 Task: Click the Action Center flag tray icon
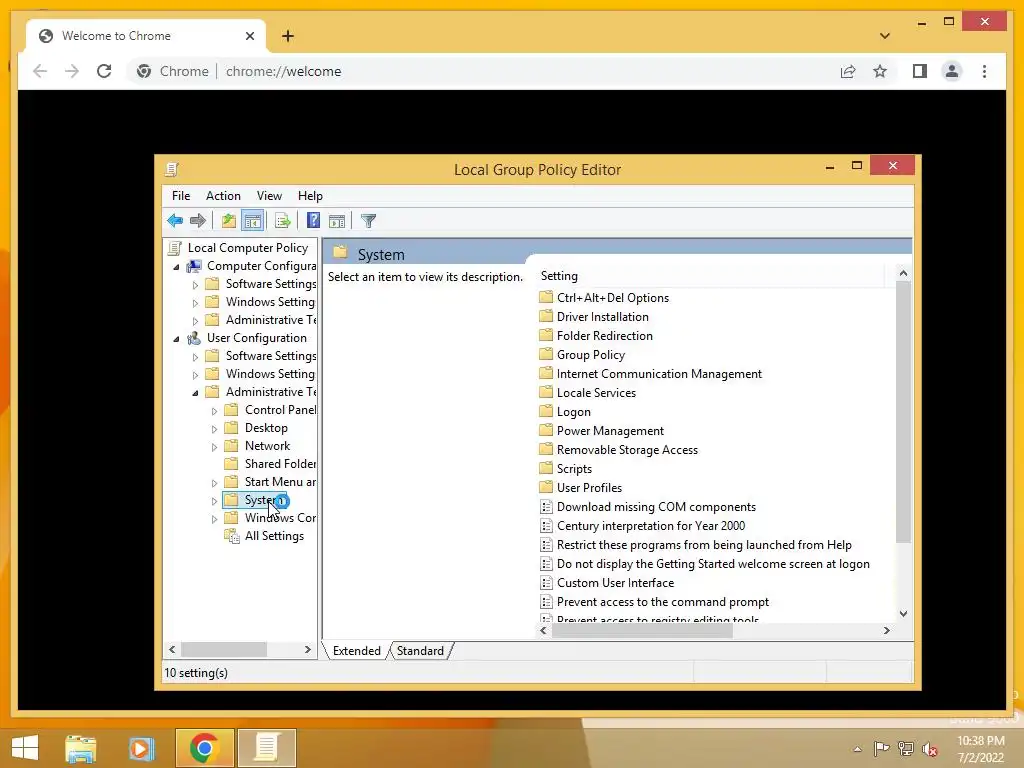tap(881, 749)
